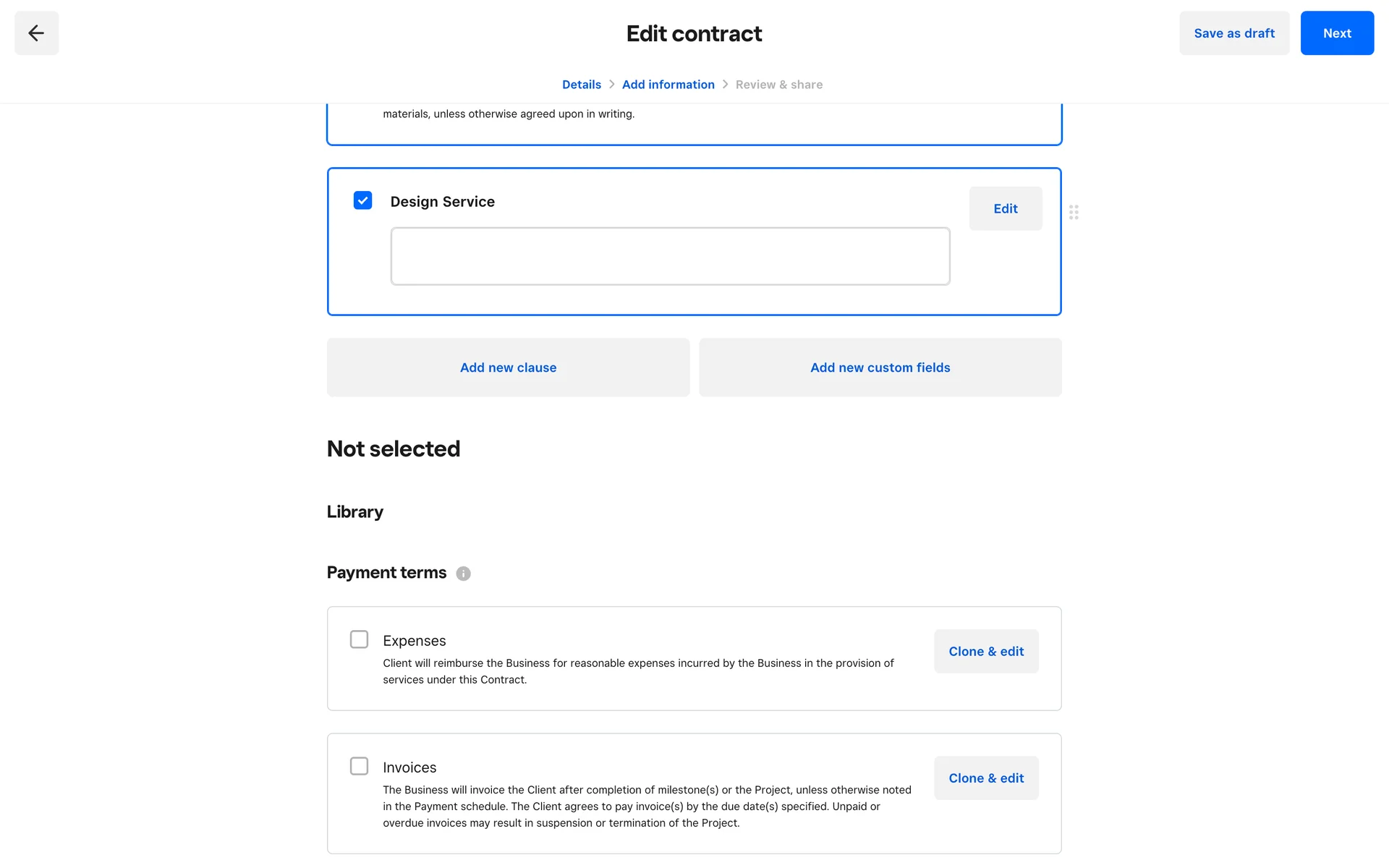Open the Add information step
This screenshot has height=868, width=1389.
tap(668, 85)
